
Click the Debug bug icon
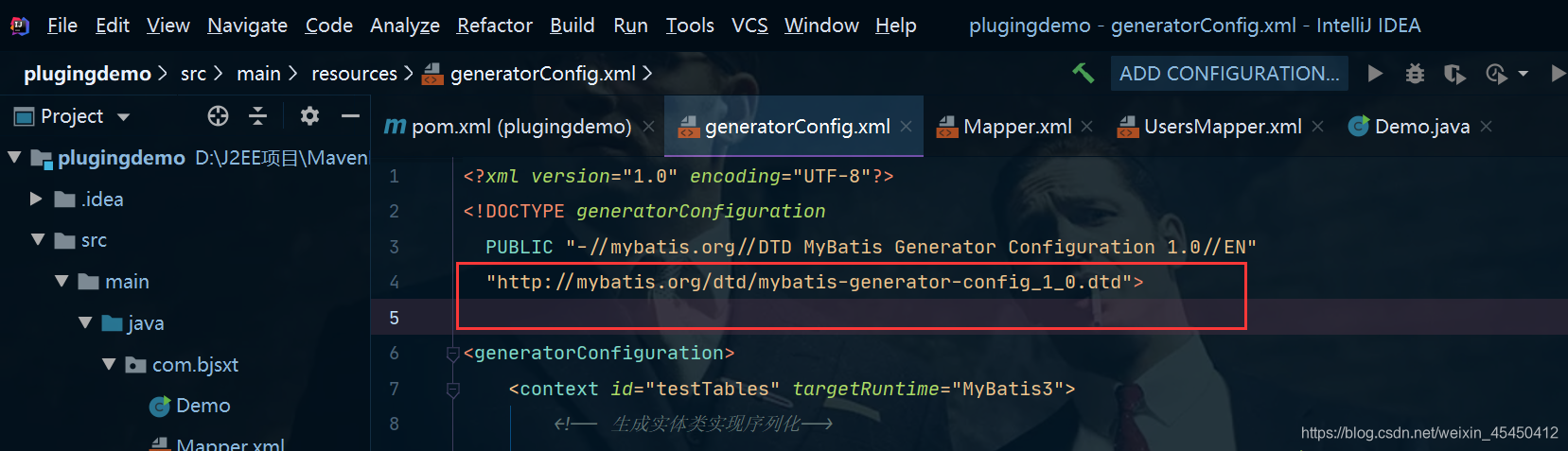click(1415, 74)
